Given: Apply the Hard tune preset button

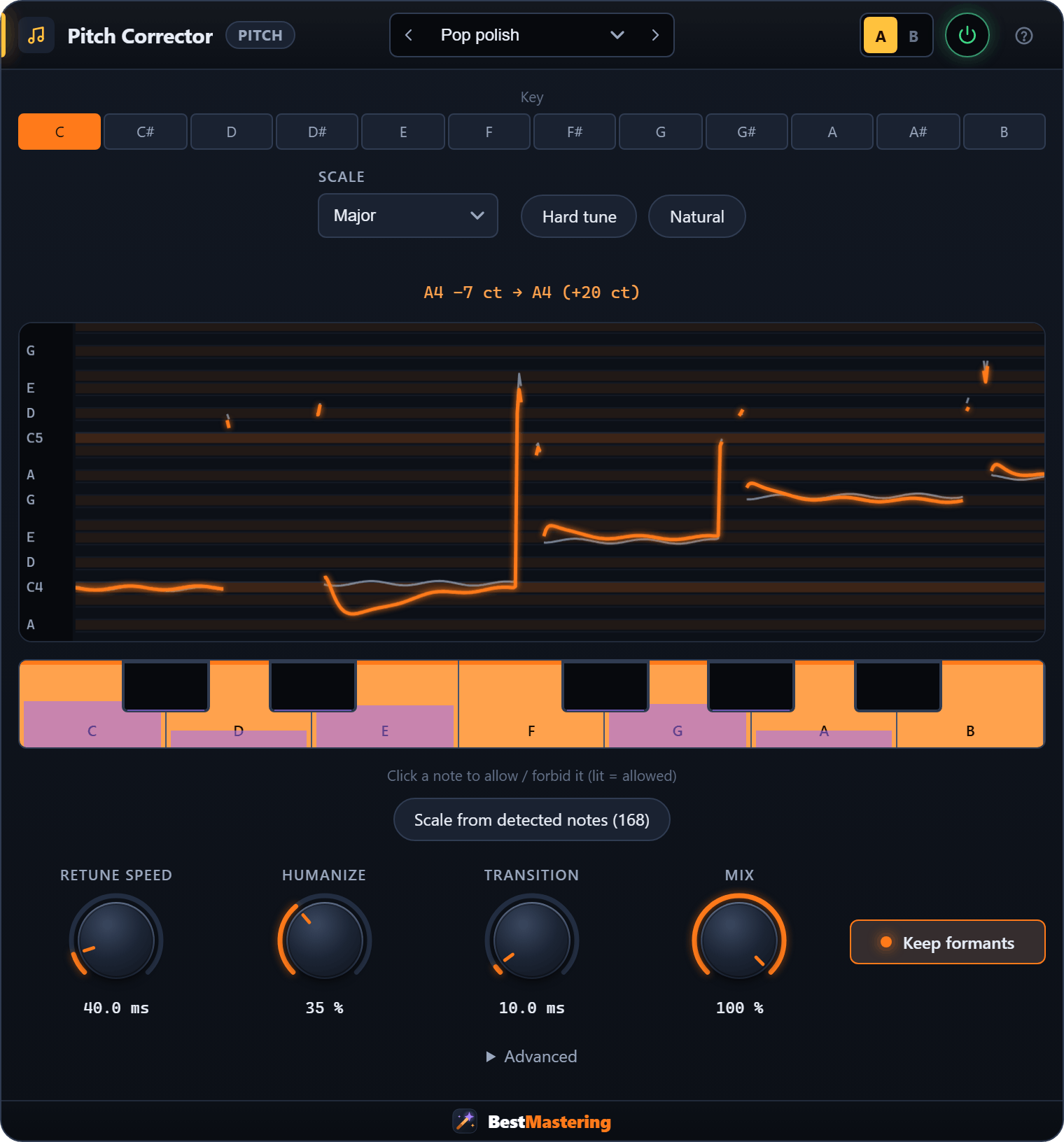Looking at the screenshot, I should (x=579, y=216).
